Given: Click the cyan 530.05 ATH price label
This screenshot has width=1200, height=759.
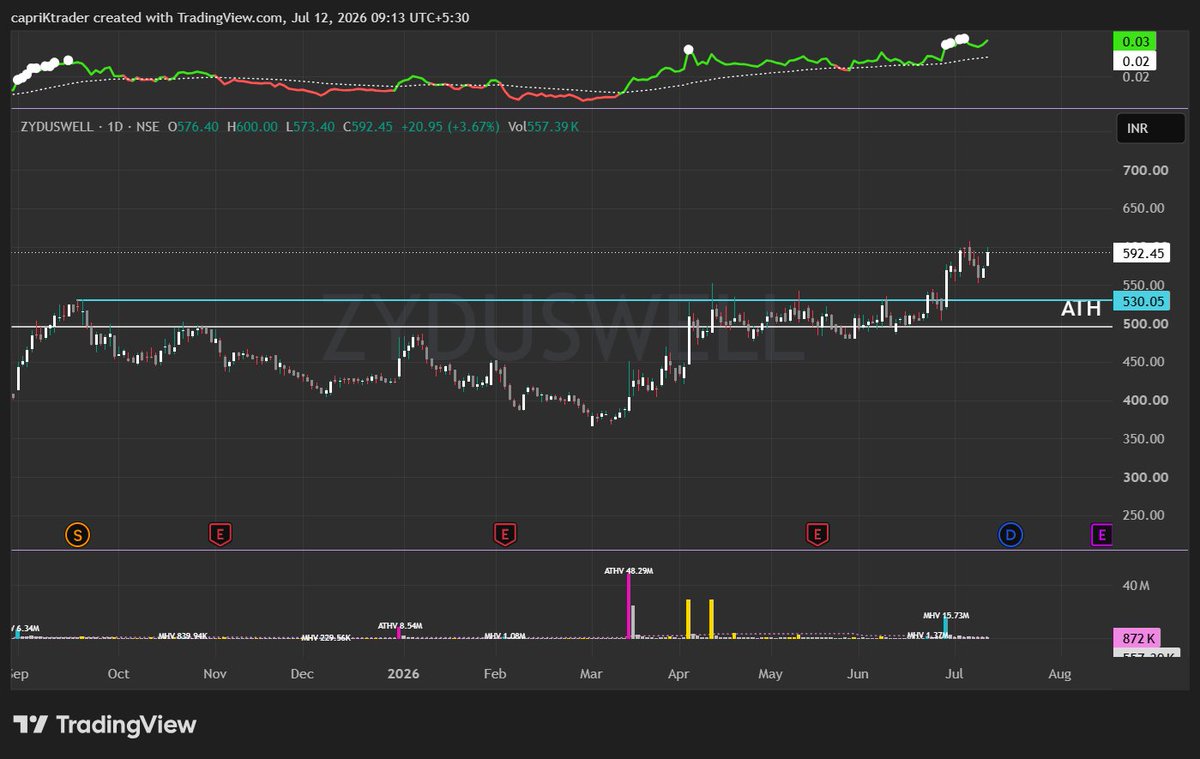Looking at the screenshot, I should click(x=1141, y=300).
